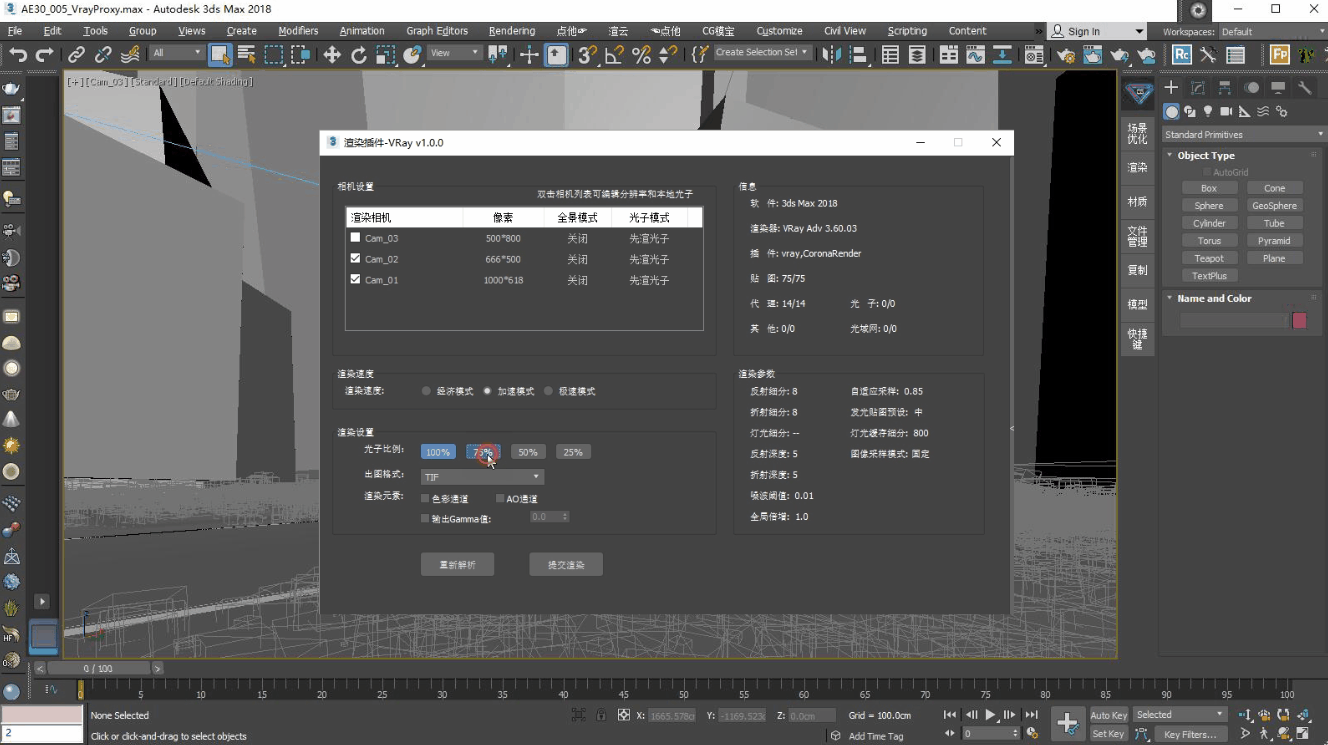Enable the 输出Gamma值 checkbox

tap(426, 518)
